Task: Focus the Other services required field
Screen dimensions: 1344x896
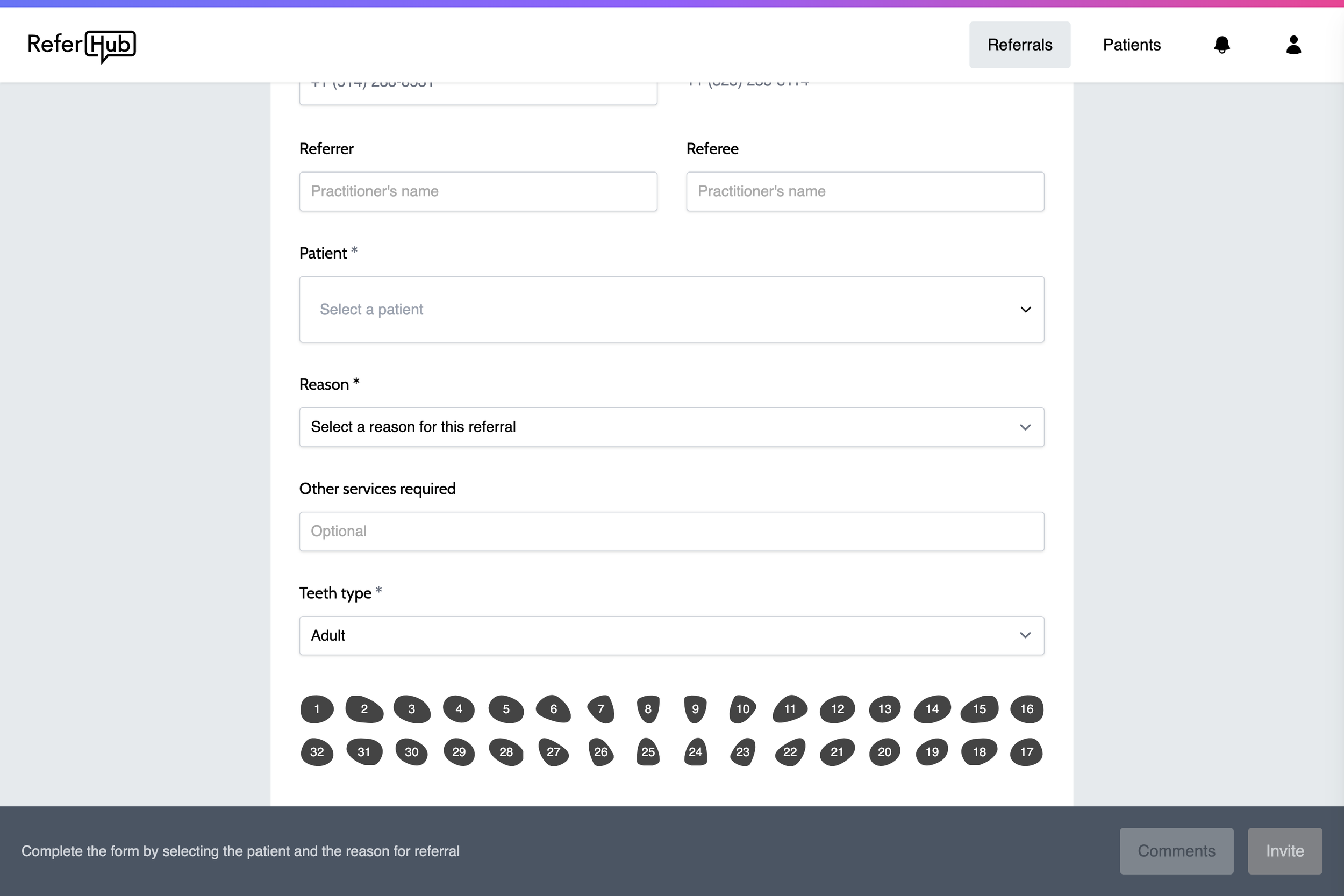Action: 671,532
